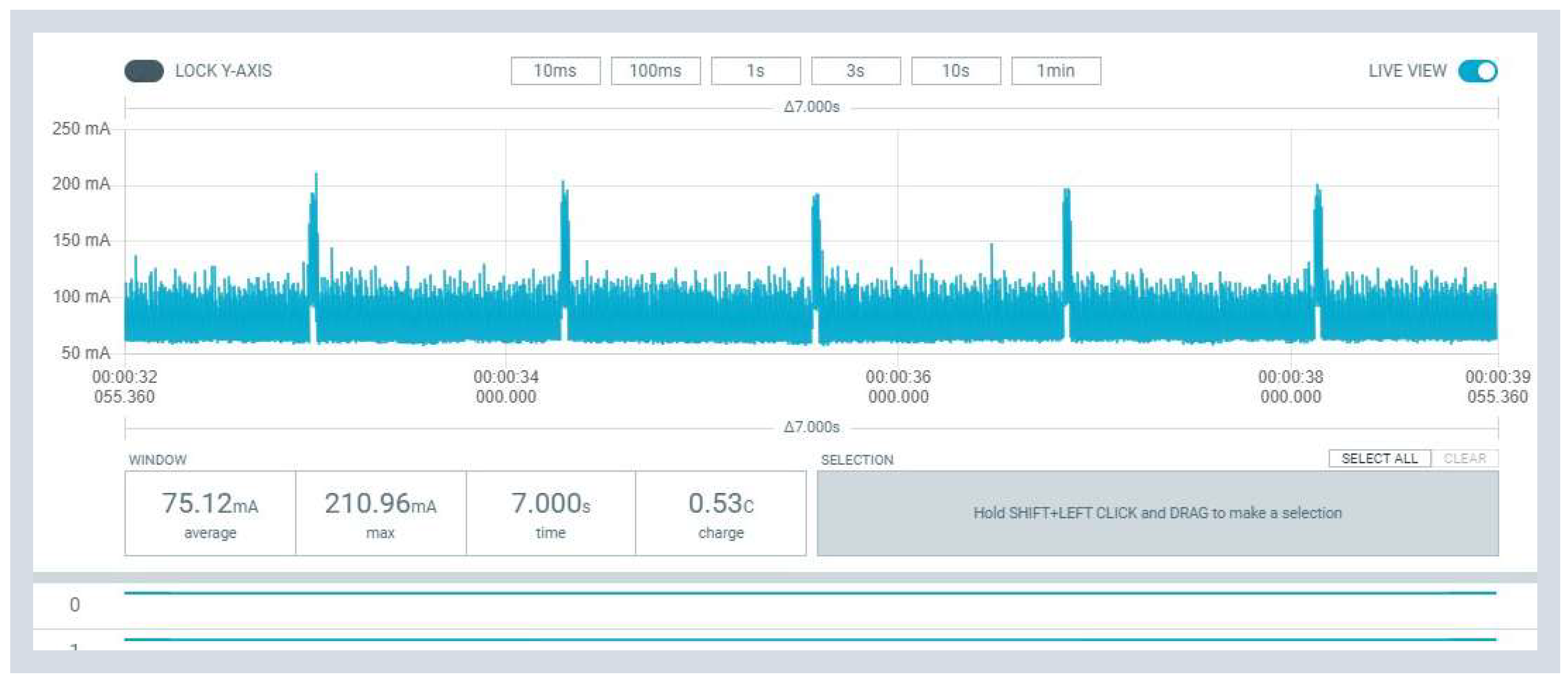Click the 7.000s time value
1568x681 pixels.
click(550, 504)
